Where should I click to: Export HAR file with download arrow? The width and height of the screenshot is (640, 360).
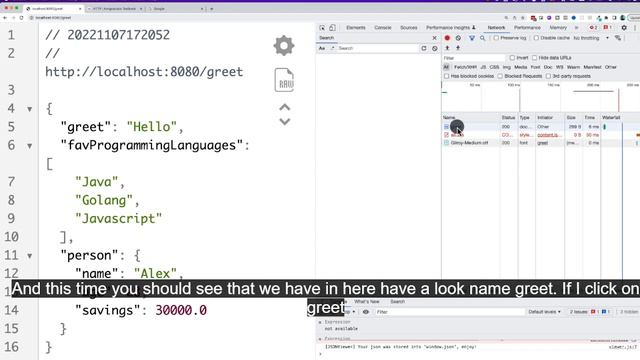458,48
